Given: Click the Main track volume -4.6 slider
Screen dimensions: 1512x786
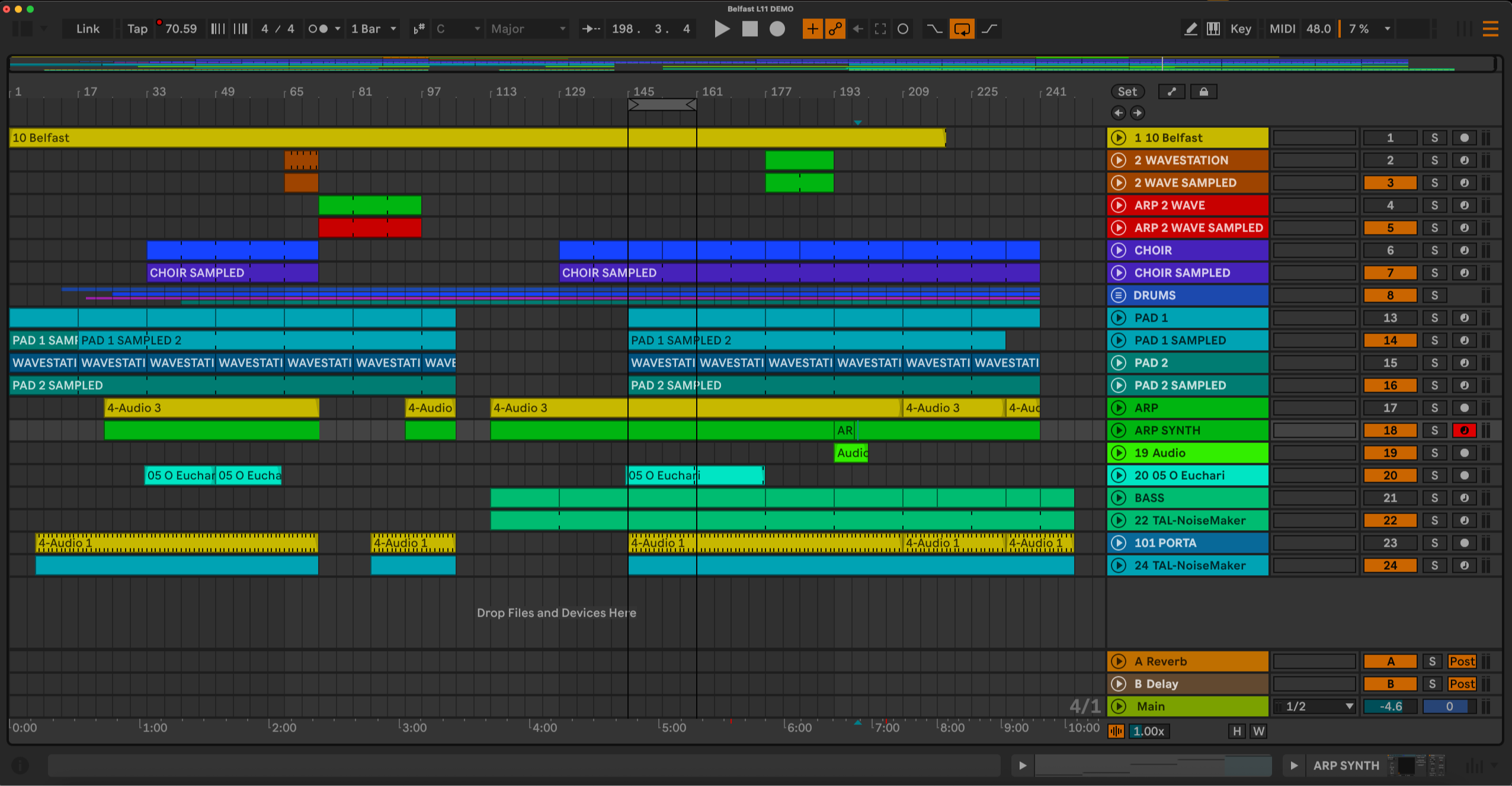Looking at the screenshot, I should click(1390, 707).
